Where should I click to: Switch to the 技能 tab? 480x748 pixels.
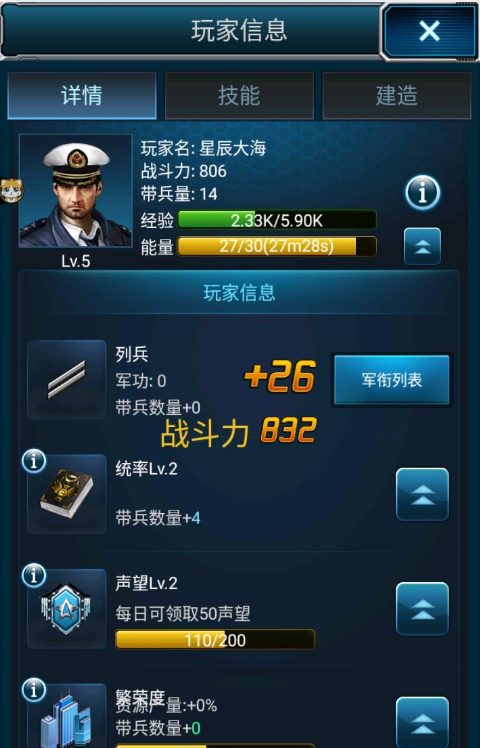coord(239,95)
